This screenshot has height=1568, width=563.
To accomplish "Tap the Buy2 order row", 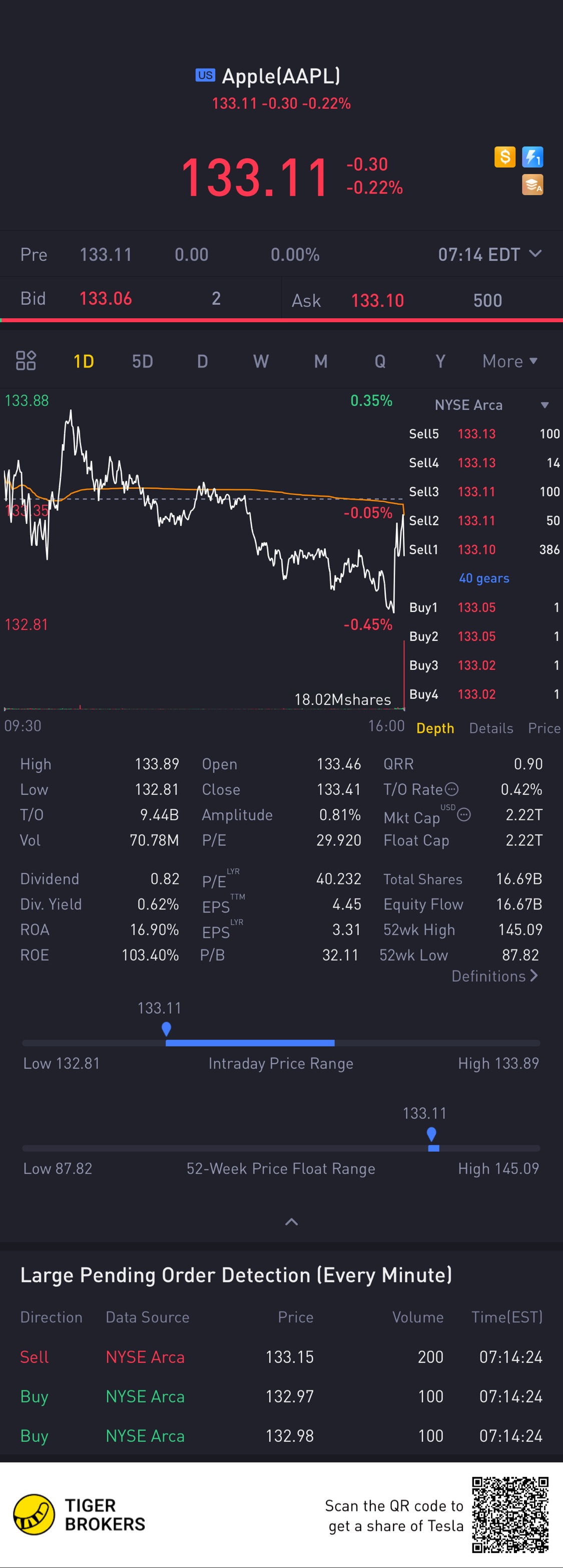I will point(484,636).
